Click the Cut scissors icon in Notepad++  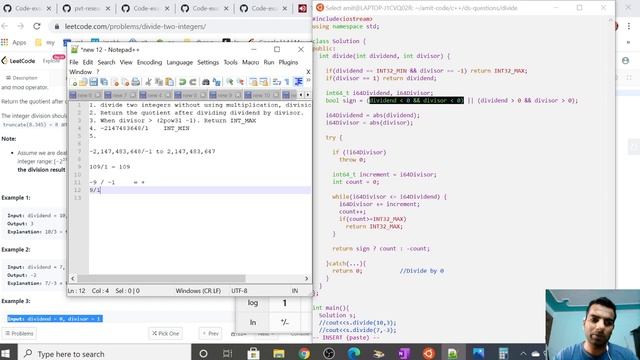(149, 82)
